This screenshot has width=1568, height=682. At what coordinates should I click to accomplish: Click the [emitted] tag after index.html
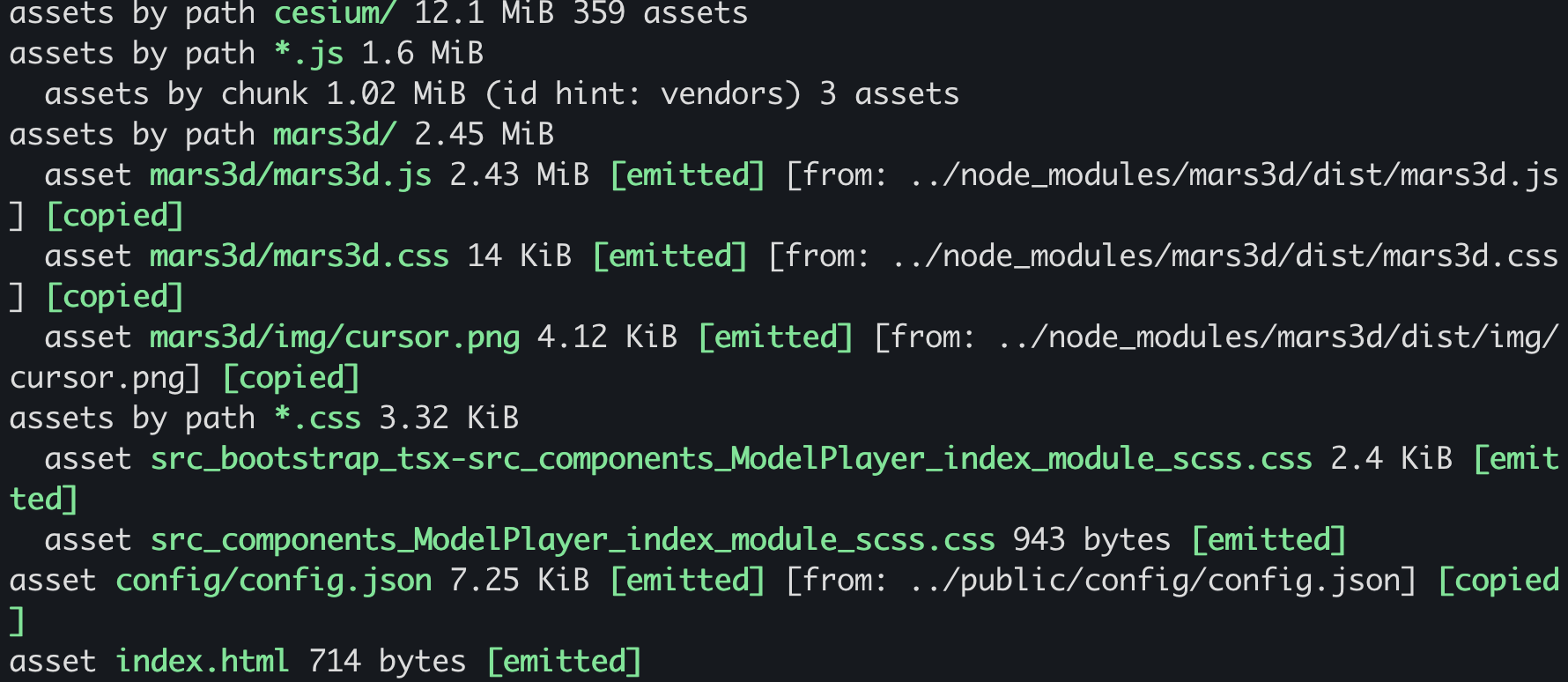[x=564, y=662]
